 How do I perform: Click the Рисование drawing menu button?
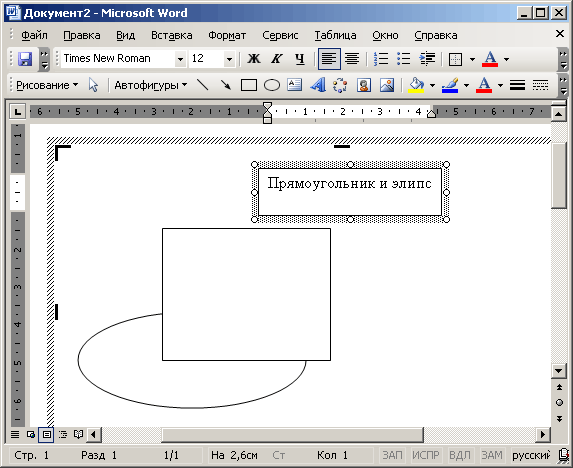pos(47,85)
